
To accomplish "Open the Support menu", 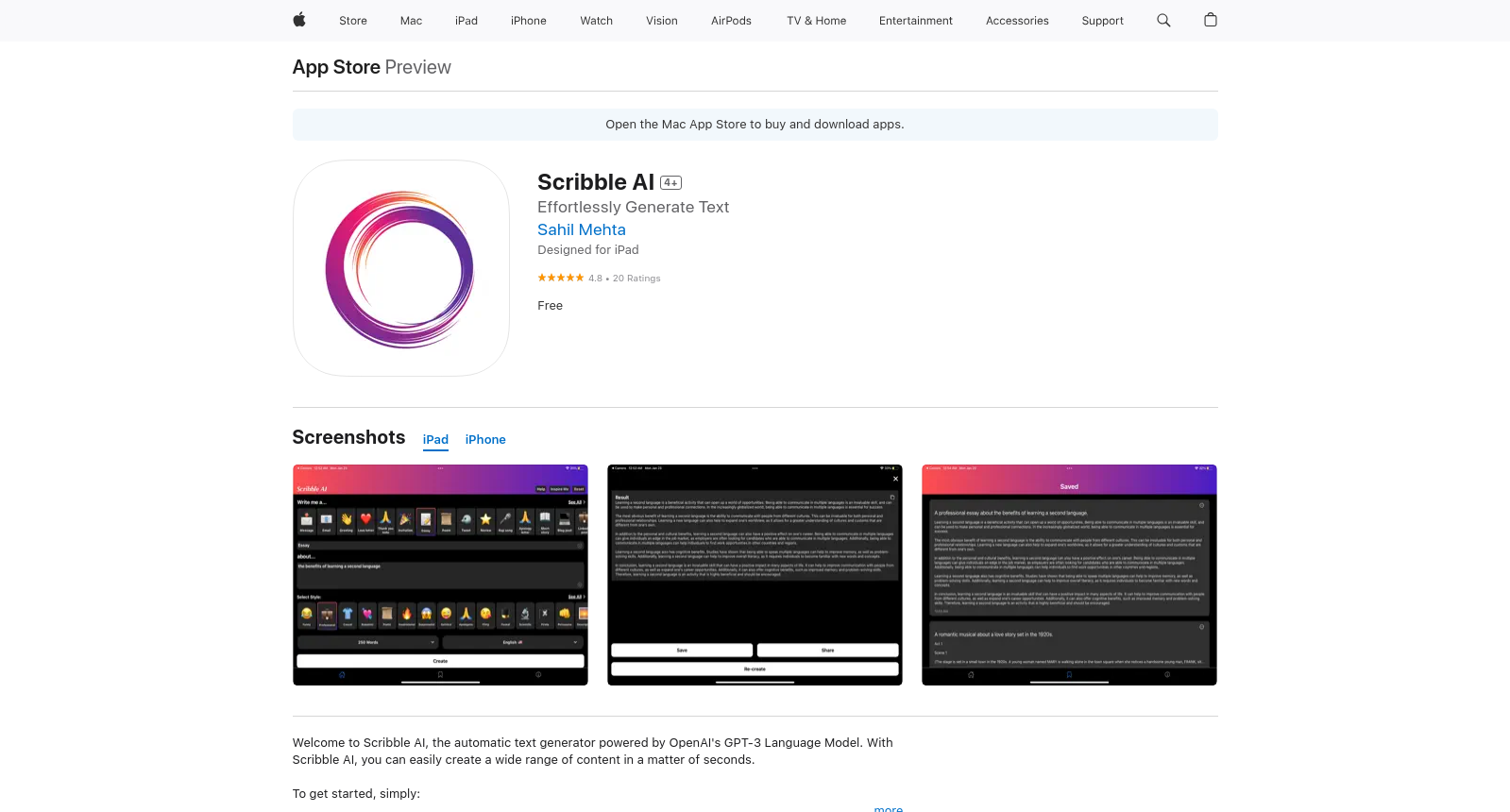I will tap(1103, 21).
